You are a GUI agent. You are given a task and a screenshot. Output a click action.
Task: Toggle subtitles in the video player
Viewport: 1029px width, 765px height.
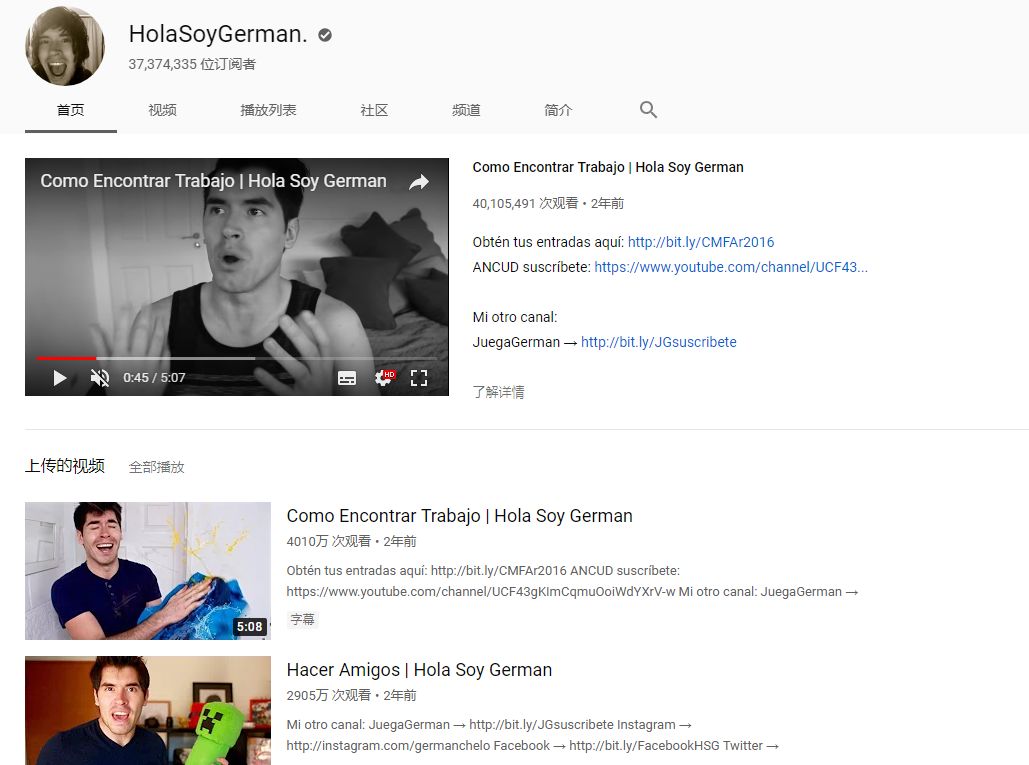tap(347, 378)
